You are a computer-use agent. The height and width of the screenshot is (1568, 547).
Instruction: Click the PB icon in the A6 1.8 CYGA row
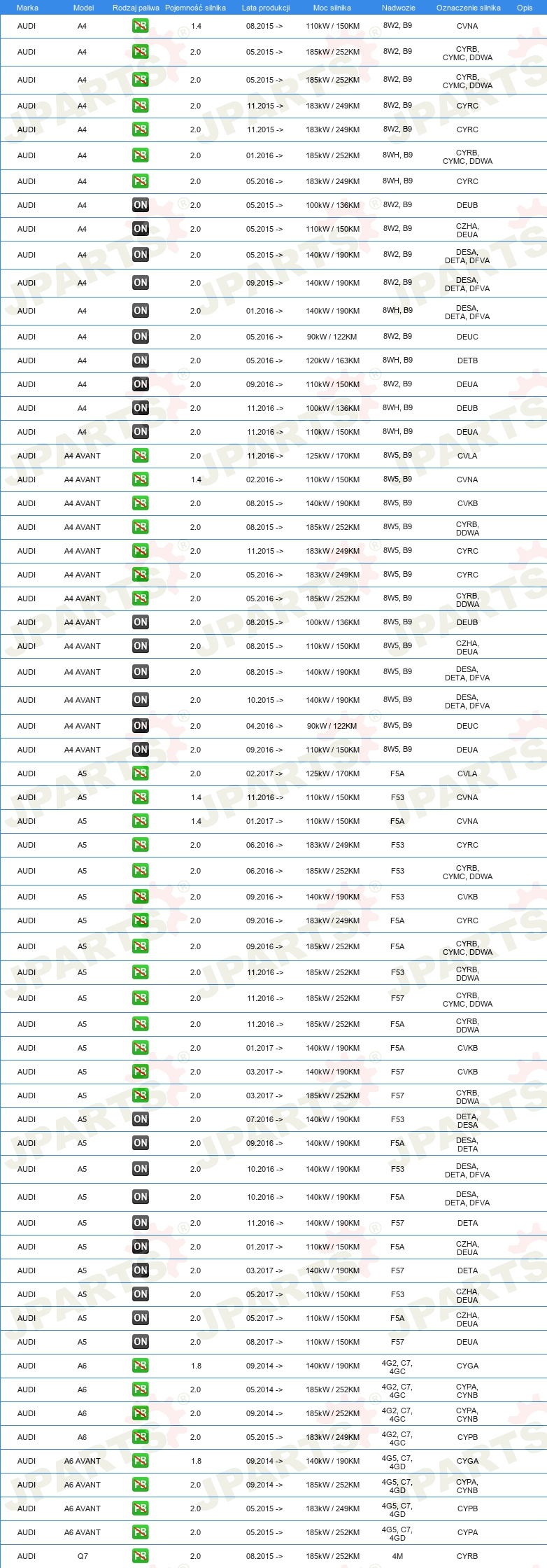click(140, 1366)
